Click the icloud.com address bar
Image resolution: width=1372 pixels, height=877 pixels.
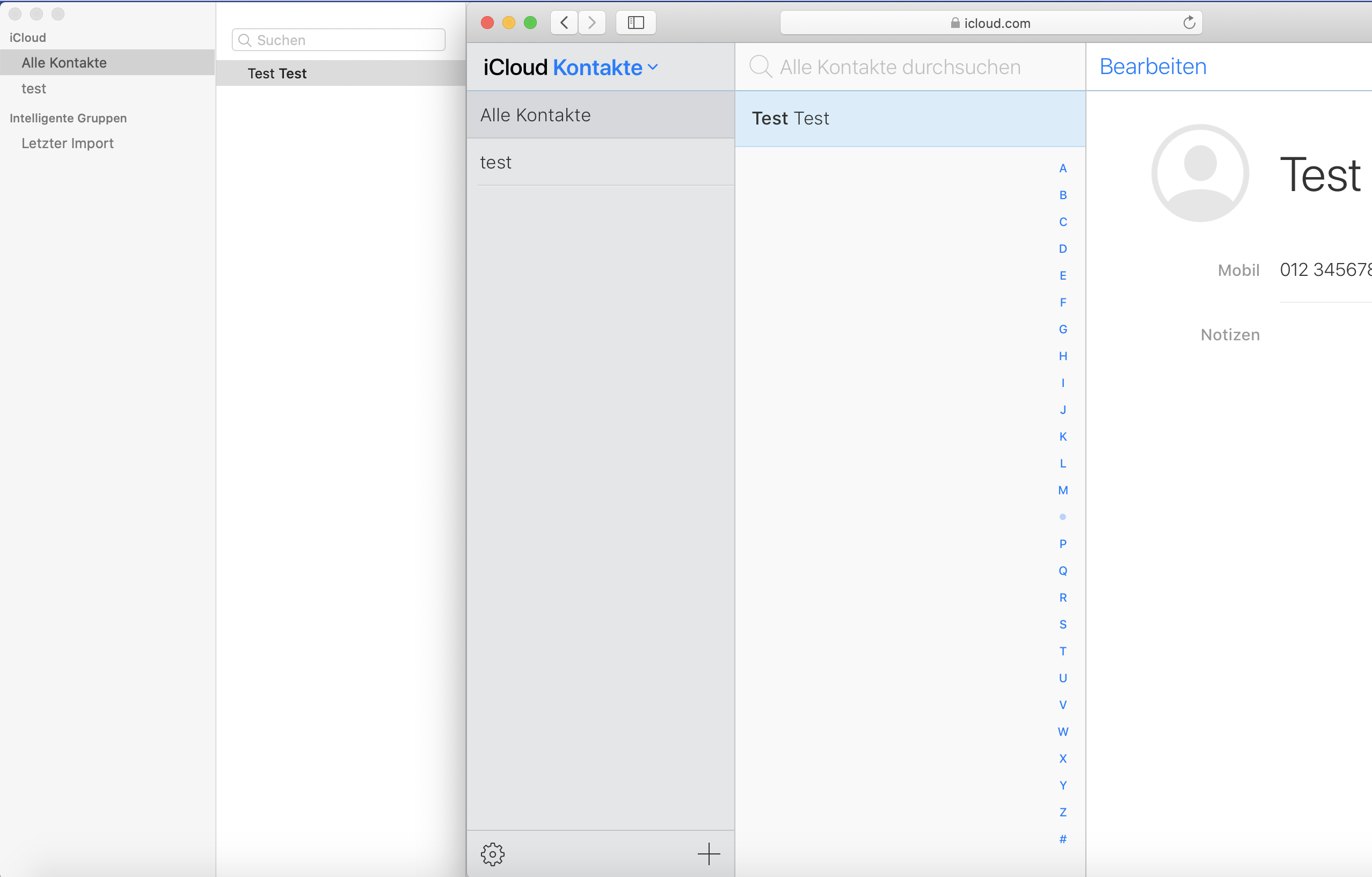tap(990, 23)
